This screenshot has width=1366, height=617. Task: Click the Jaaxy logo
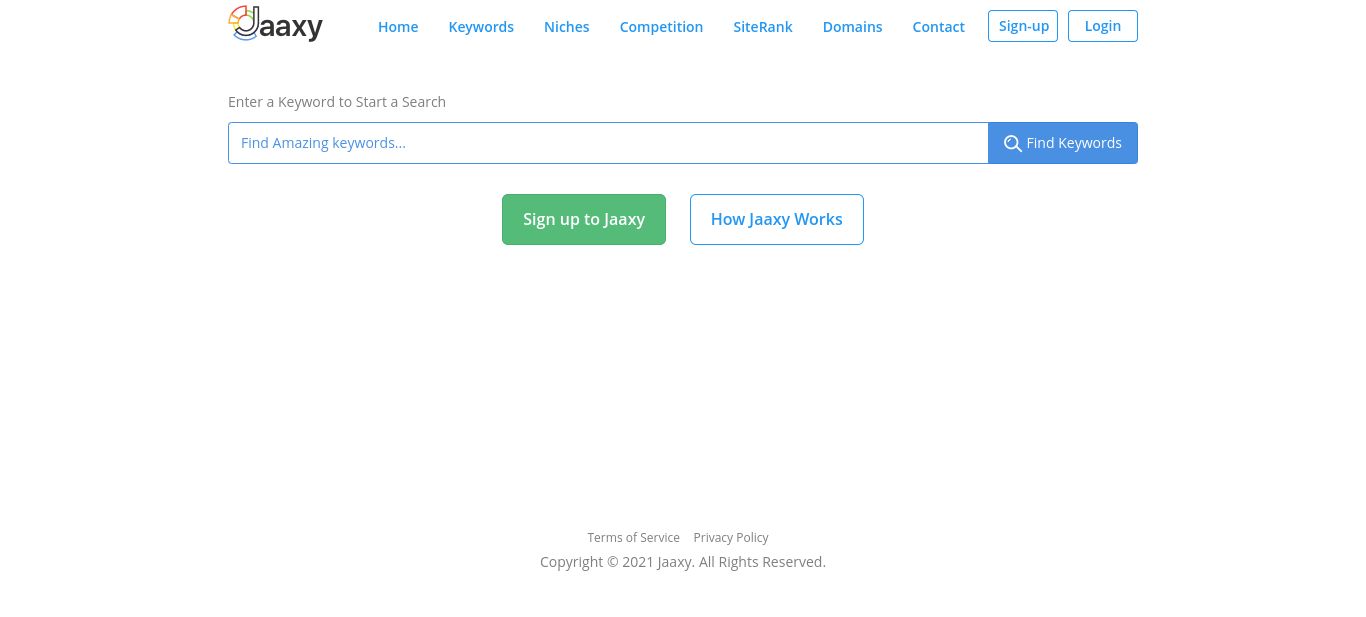275,24
